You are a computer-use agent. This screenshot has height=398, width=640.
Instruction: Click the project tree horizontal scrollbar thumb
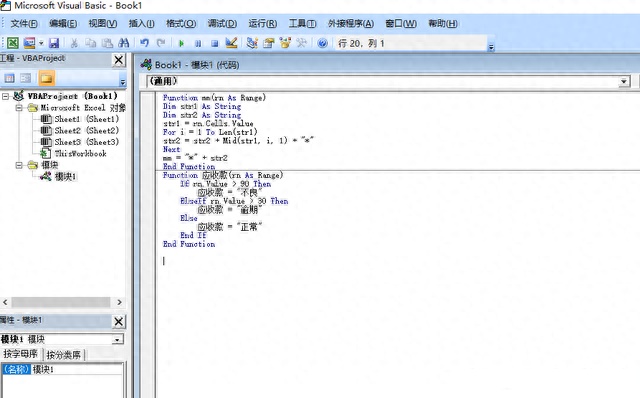[x=60, y=302]
